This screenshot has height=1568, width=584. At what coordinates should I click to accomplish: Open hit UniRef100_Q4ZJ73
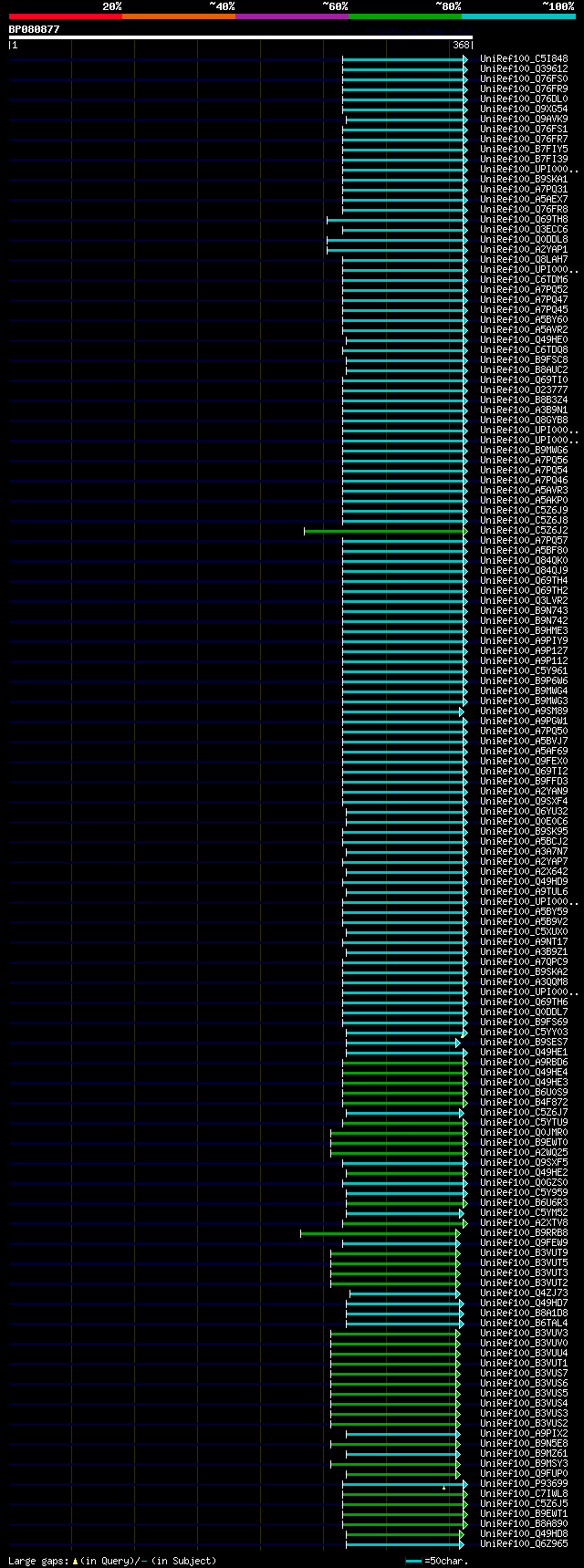[524, 1293]
